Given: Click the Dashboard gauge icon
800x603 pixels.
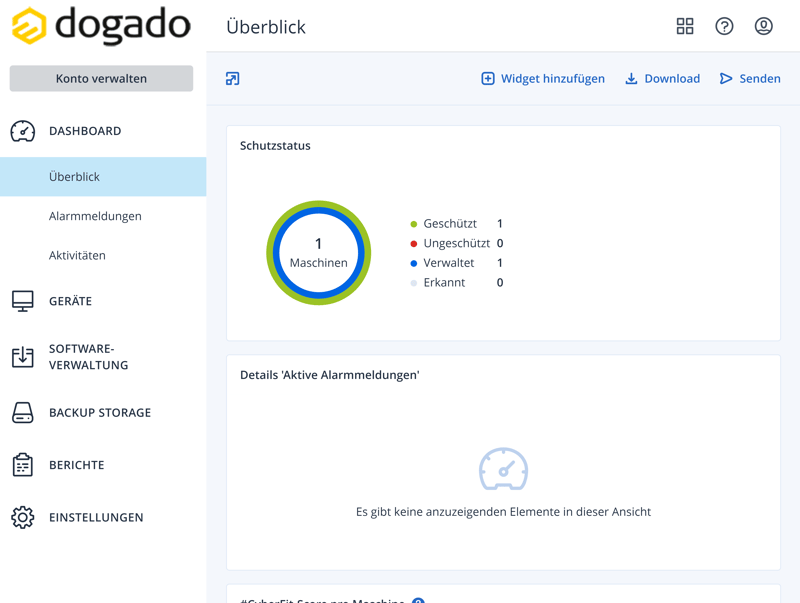Looking at the screenshot, I should coord(23,131).
